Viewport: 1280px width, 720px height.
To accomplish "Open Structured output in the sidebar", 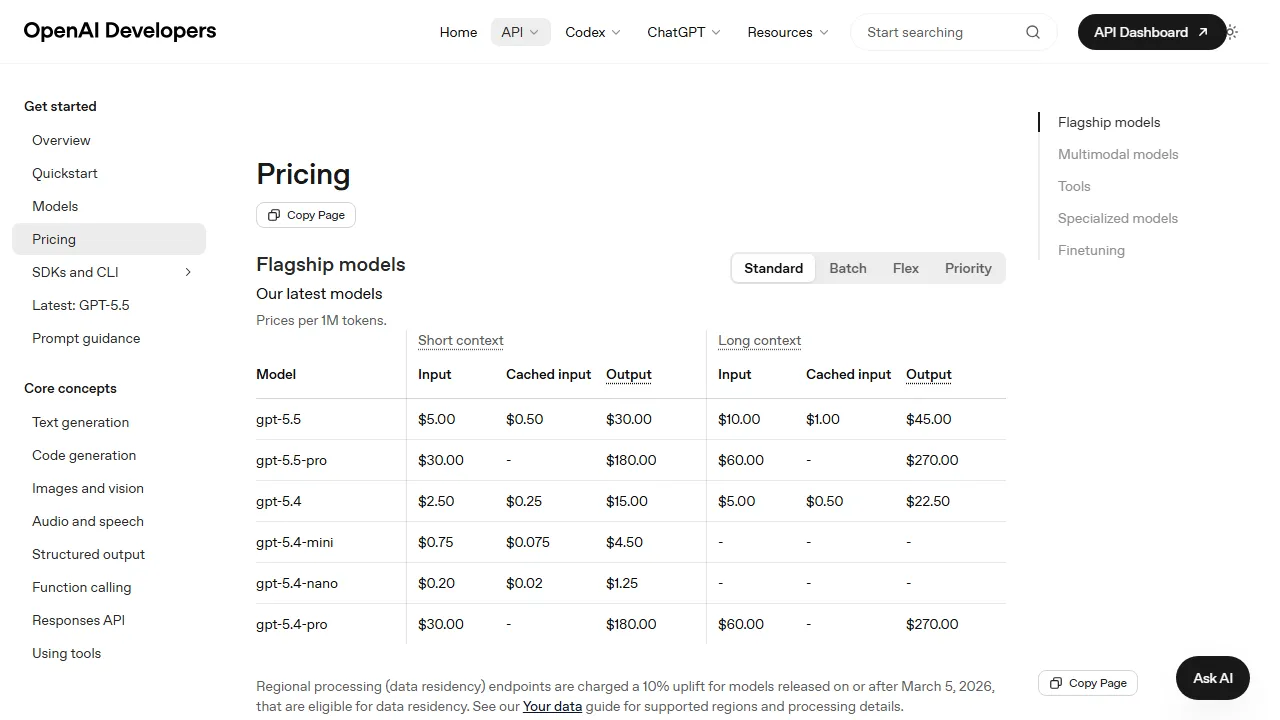I will 109,554.
